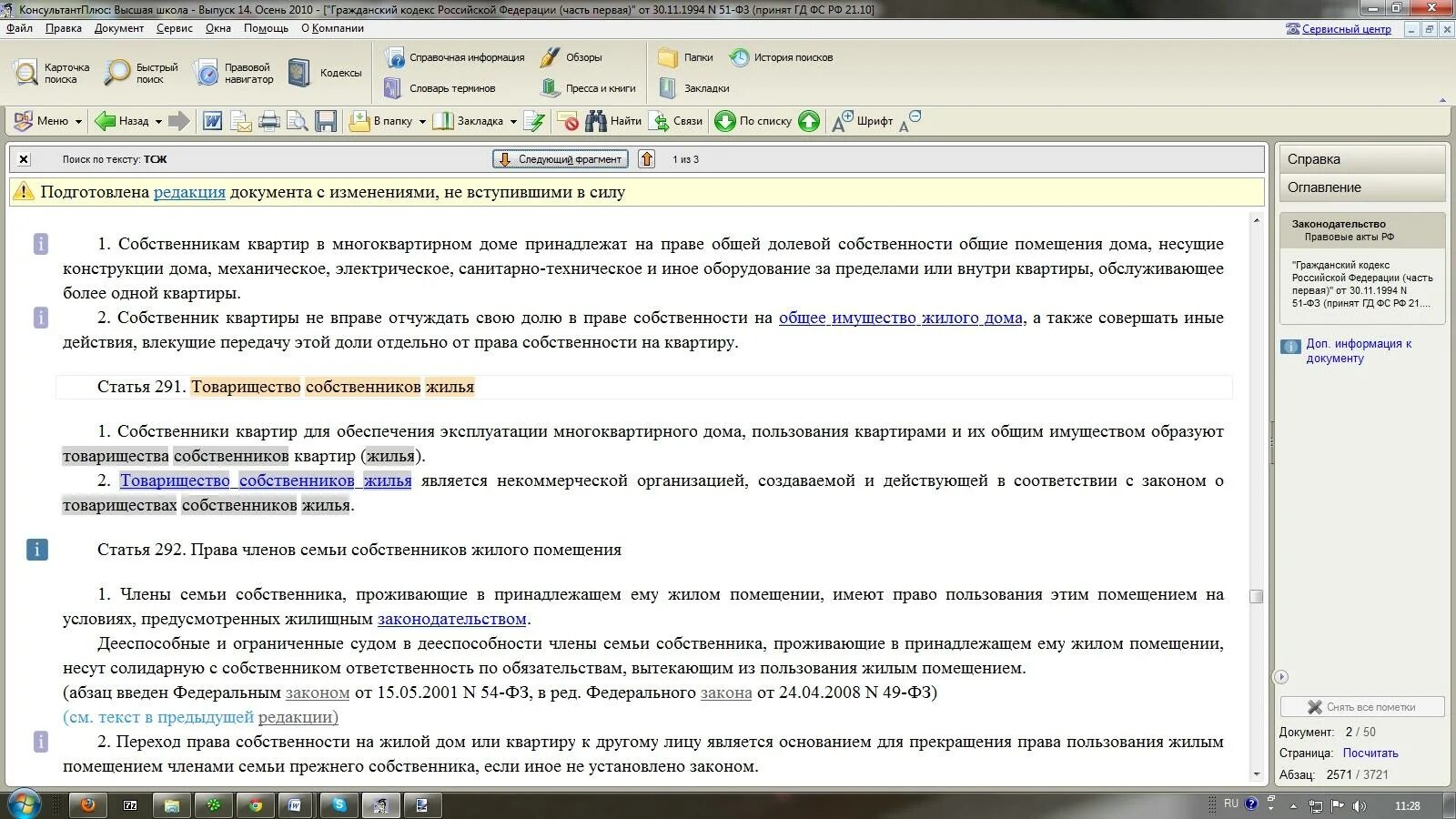Viewport: 1456px width, 819px height.
Task: Open Товарищество собственников жилья link
Action: [266, 480]
